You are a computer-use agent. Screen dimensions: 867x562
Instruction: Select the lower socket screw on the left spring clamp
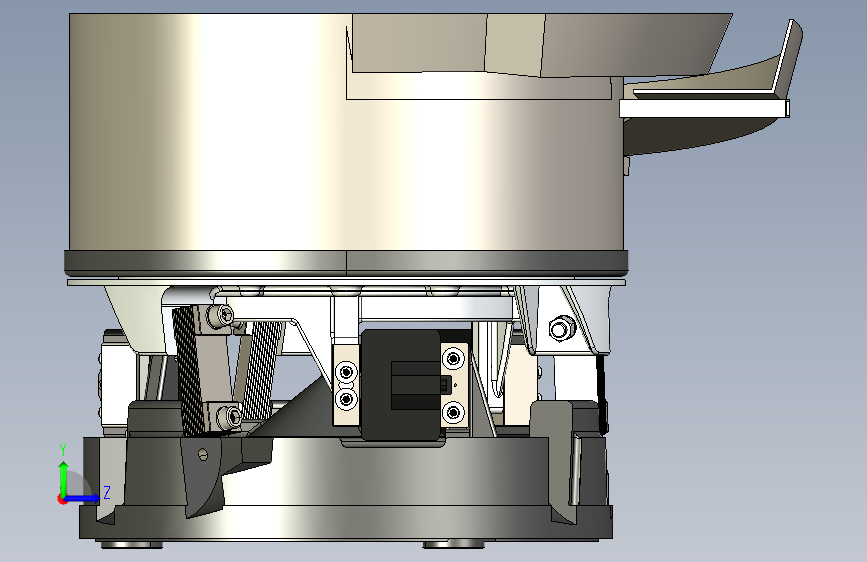pos(229,416)
